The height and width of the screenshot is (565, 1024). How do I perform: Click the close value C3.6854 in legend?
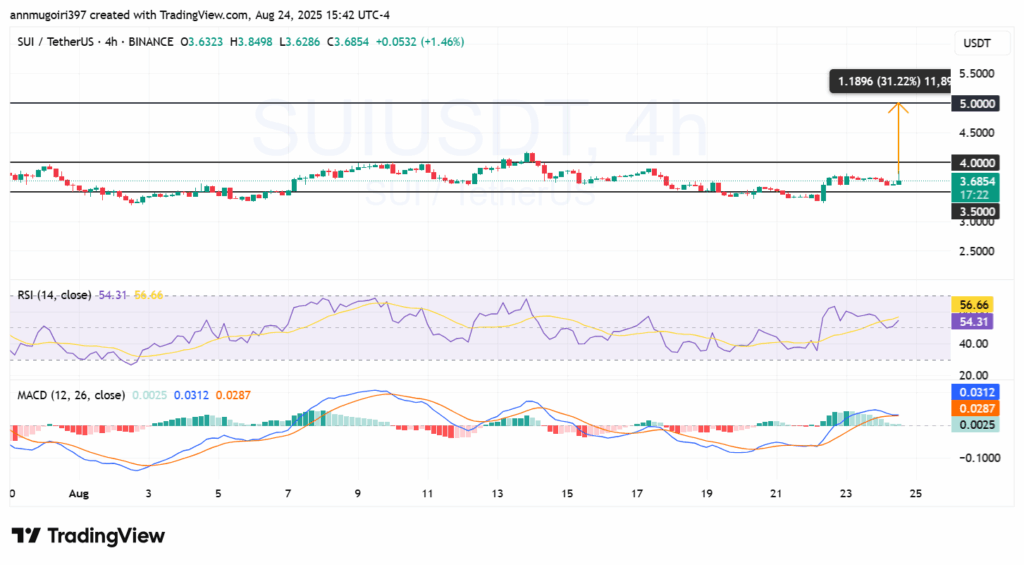(347, 42)
